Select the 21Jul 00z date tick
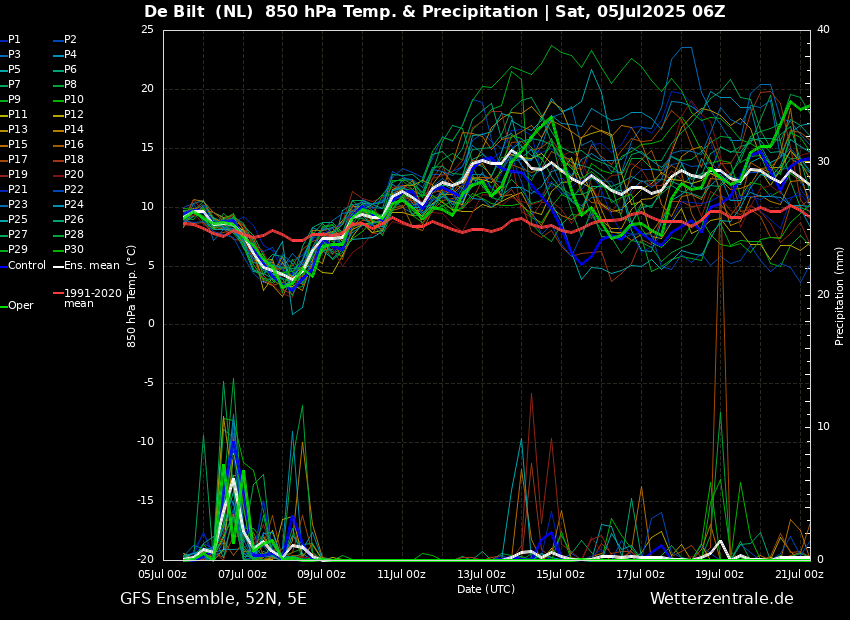850x620 pixels. tap(799, 575)
